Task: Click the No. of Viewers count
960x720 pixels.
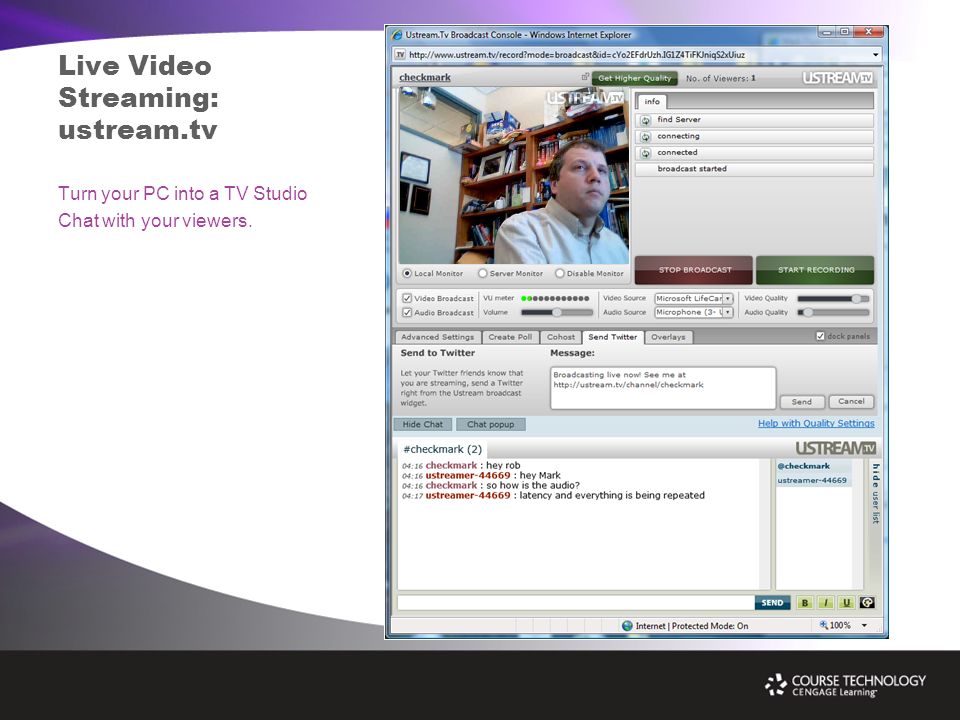Action: point(721,78)
